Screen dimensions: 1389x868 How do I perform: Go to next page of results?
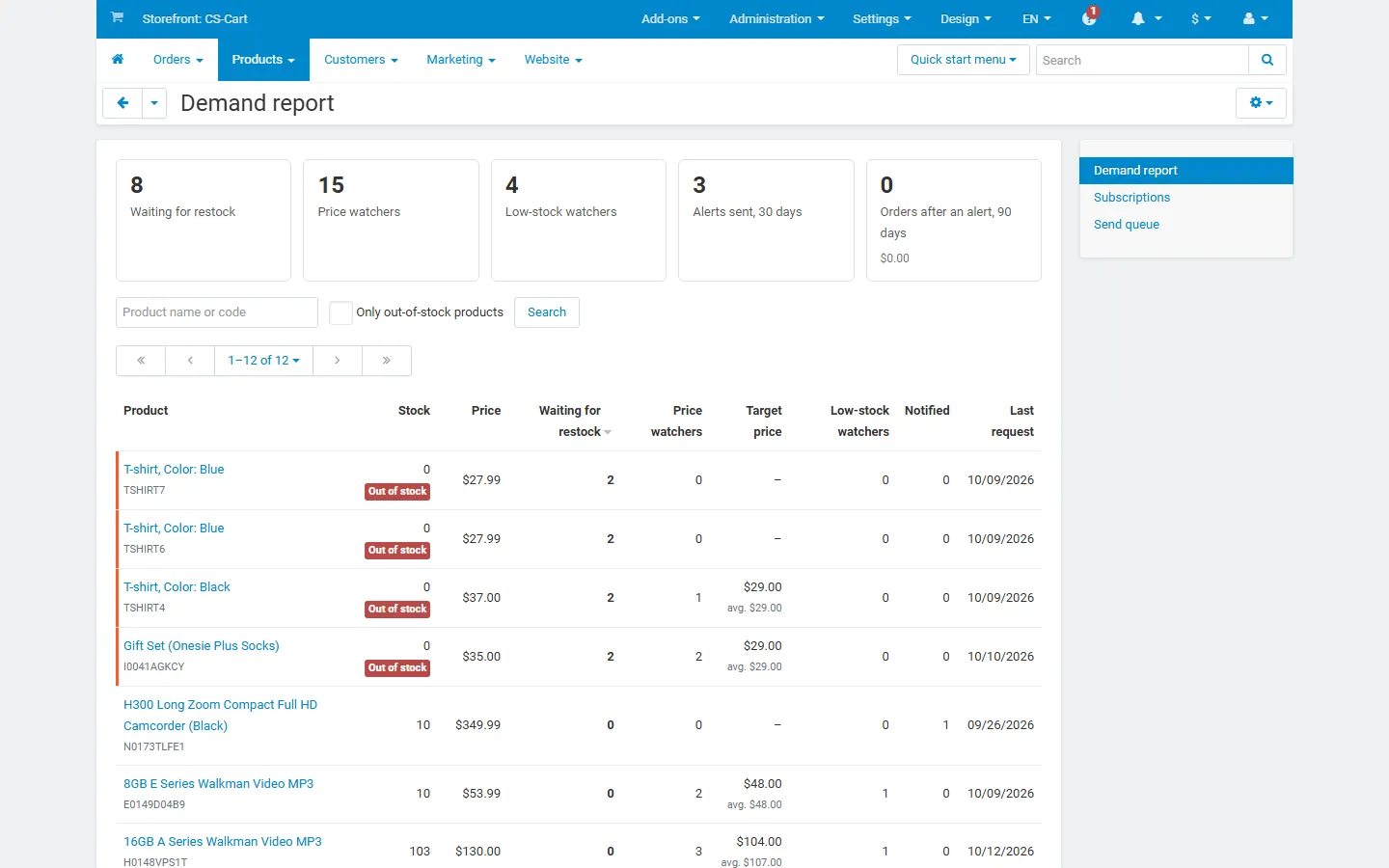pos(338,361)
